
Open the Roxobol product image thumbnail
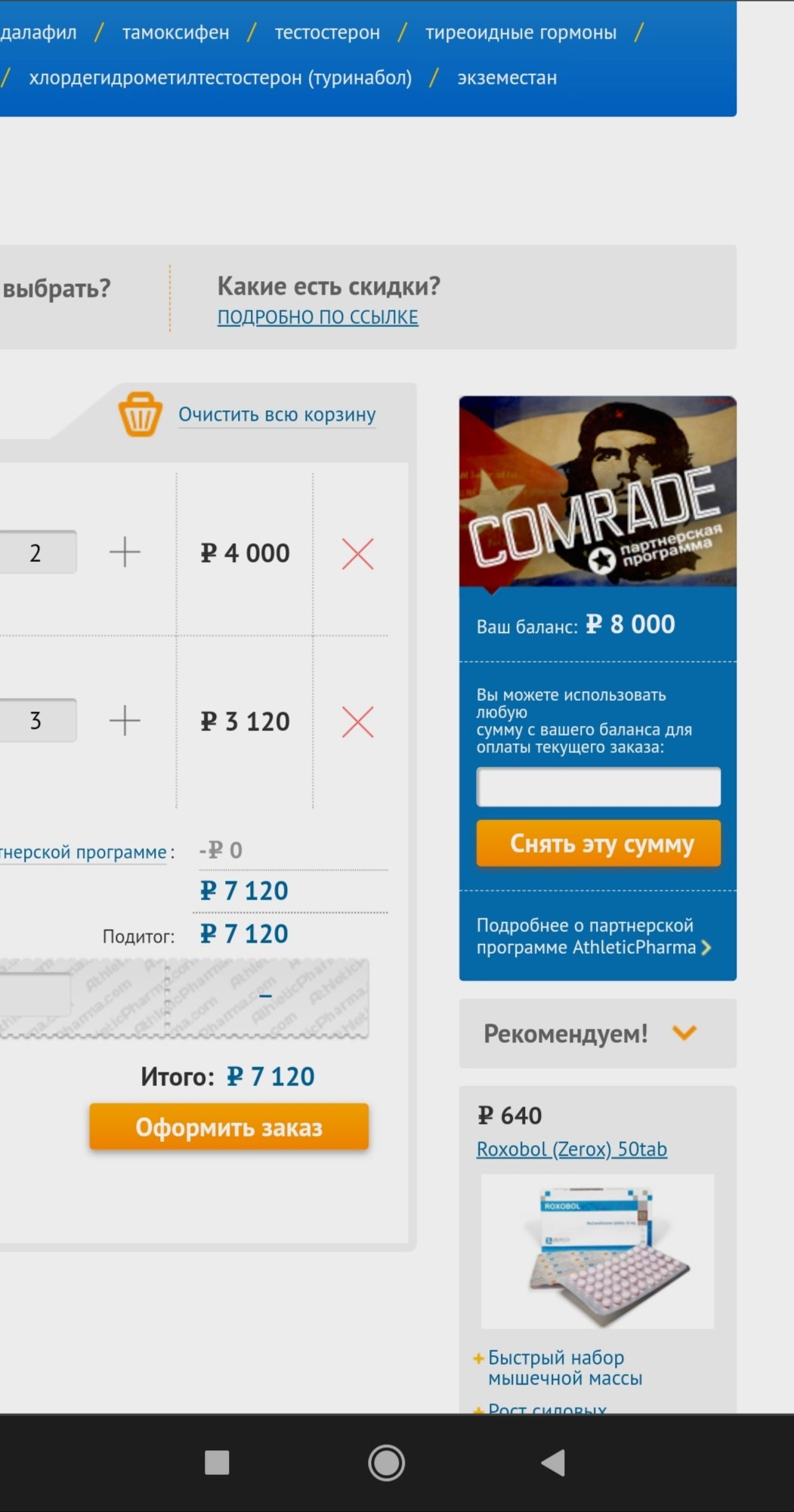(598, 1251)
